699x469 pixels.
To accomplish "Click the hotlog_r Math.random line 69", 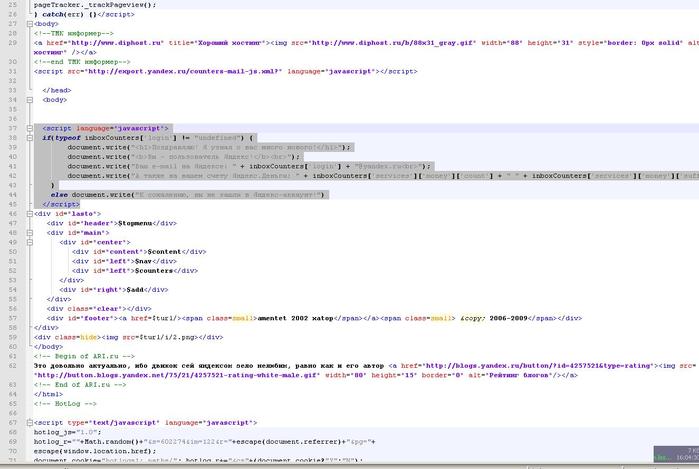I will [x=205, y=442].
